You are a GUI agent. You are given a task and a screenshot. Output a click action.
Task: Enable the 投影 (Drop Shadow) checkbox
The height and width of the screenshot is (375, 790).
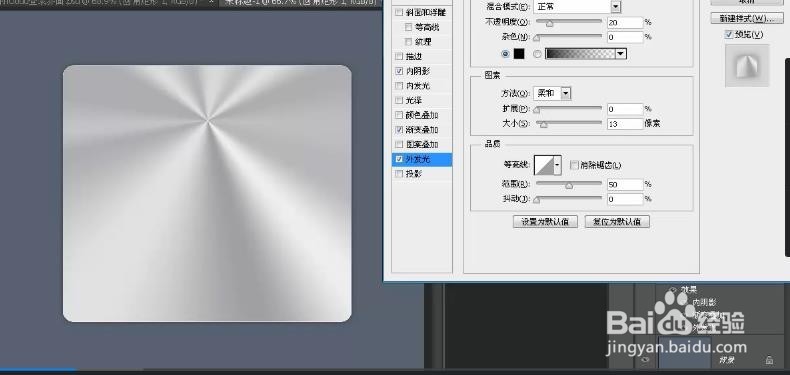coord(399,174)
